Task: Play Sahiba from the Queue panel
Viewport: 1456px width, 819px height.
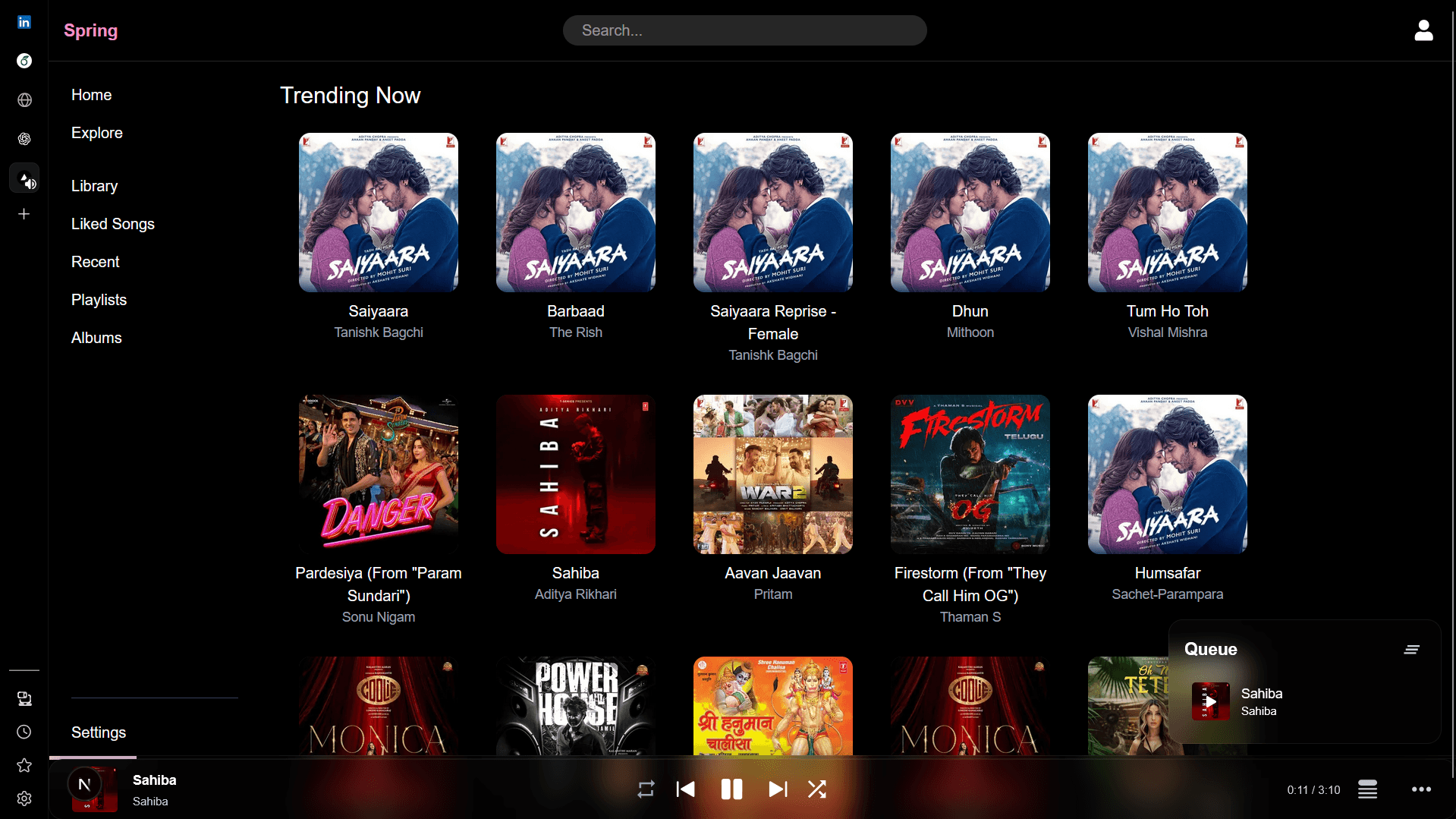Action: (1210, 701)
